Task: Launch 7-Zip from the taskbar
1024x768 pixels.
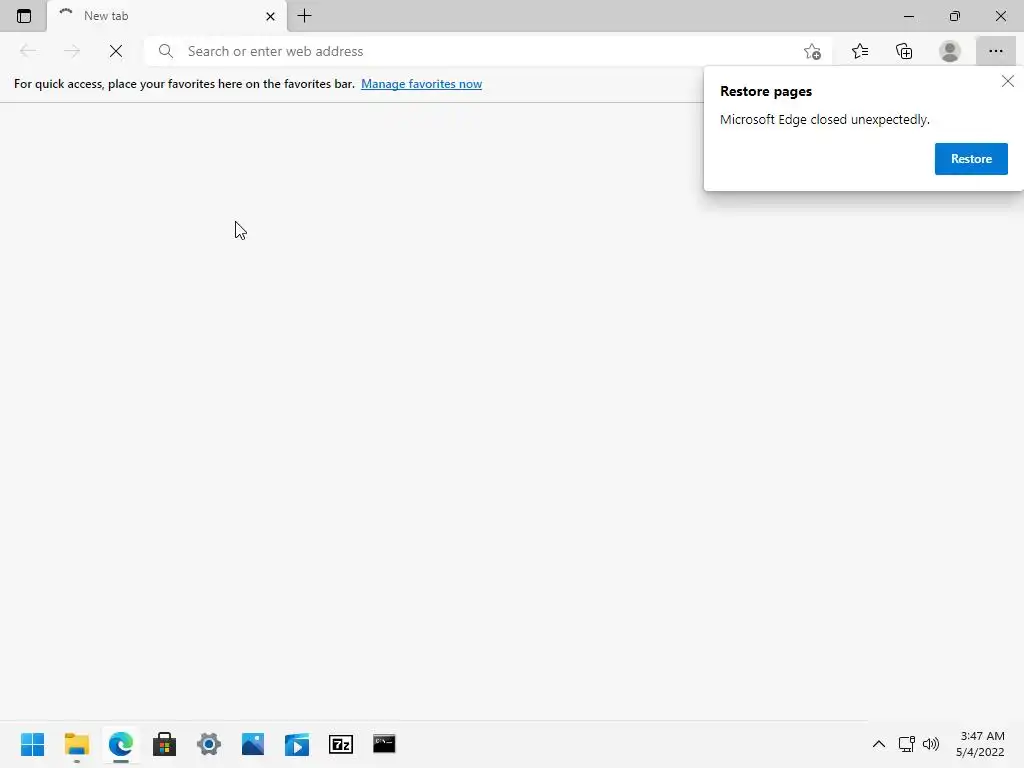Action: point(341,744)
